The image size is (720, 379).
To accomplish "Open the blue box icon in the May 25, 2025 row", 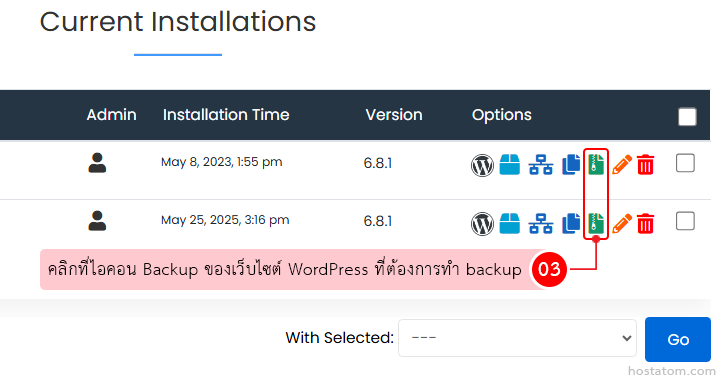I will click(x=510, y=223).
